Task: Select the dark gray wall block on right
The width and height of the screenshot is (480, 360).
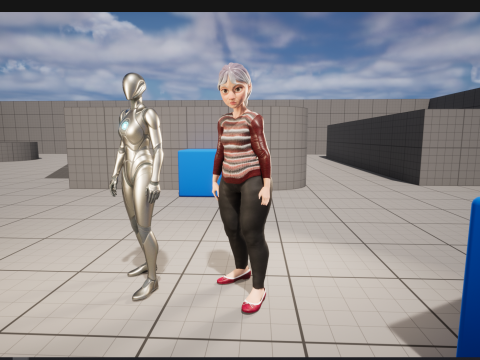Action: (x=377, y=148)
